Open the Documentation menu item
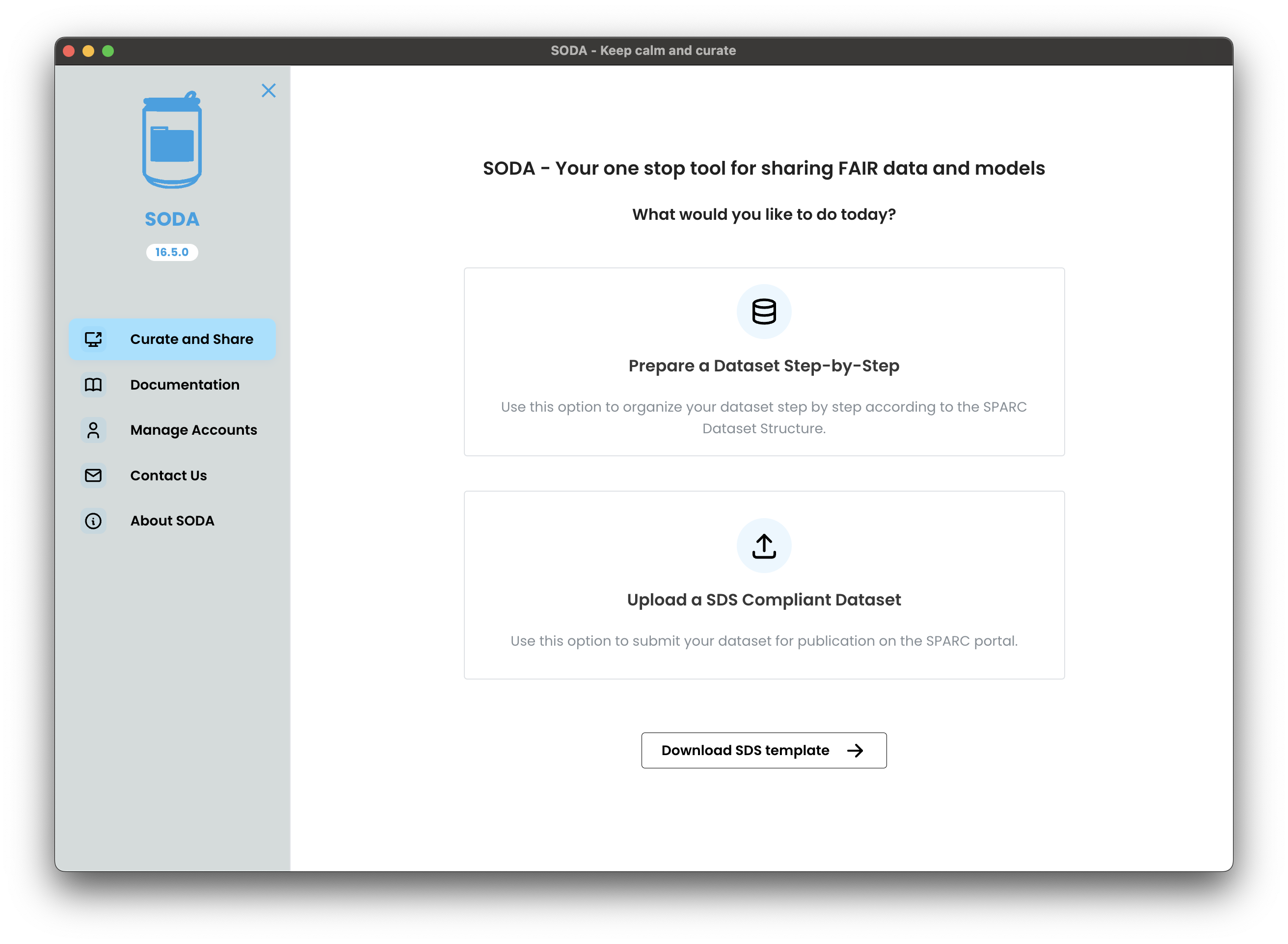The width and height of the screenshot is (1288, 944). 185,385
